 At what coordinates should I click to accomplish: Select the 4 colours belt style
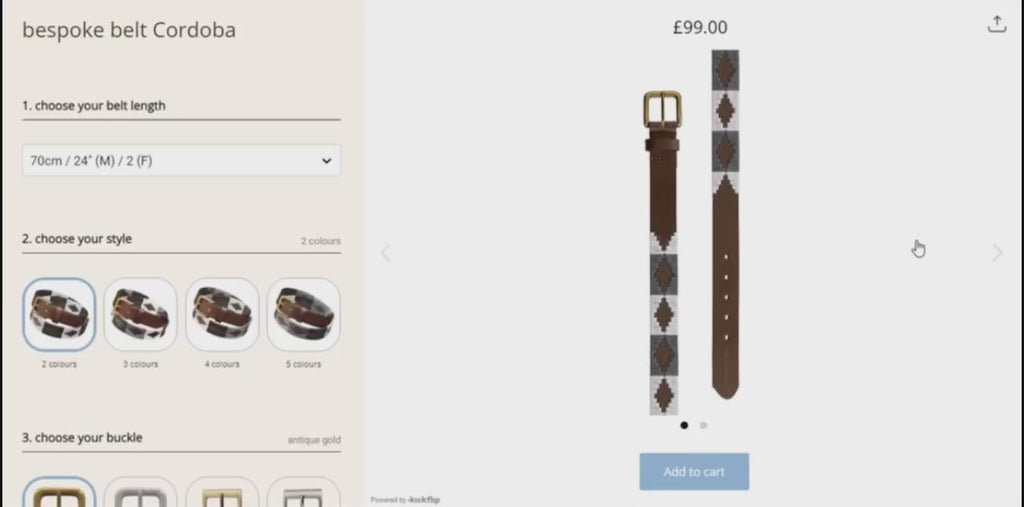pyautogui.click(x=222, y=314)
